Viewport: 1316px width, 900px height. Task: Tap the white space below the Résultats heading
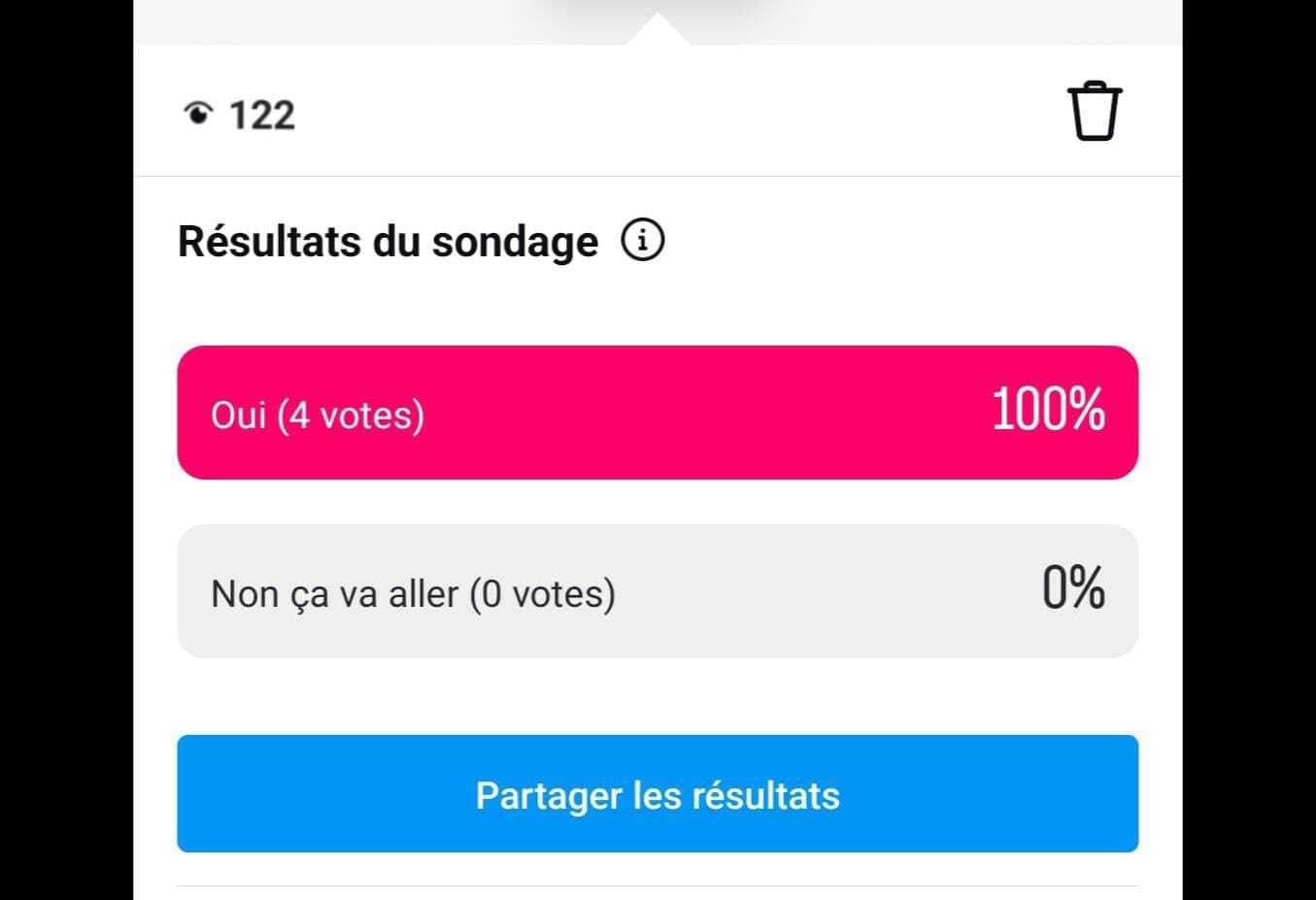point(658,306)
